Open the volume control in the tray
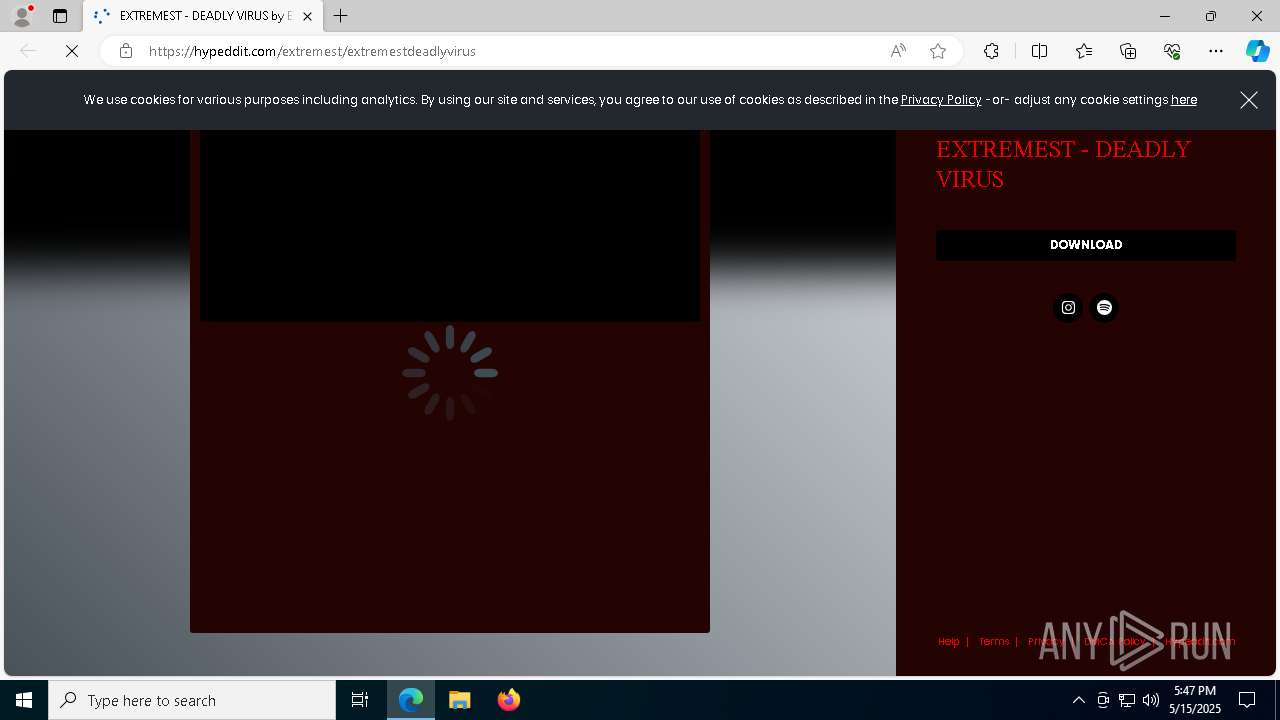Screen dimensions: 1280x720 coord(1151,700)
